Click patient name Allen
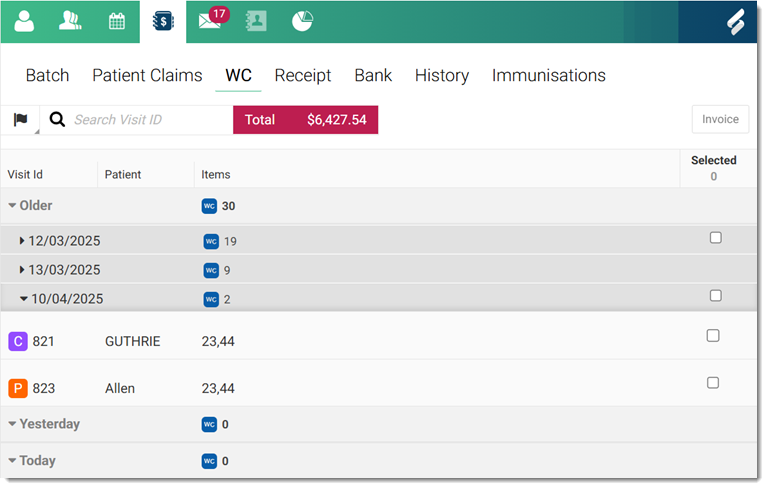Viewport: 767px width, 488px height. click(120, 388)
